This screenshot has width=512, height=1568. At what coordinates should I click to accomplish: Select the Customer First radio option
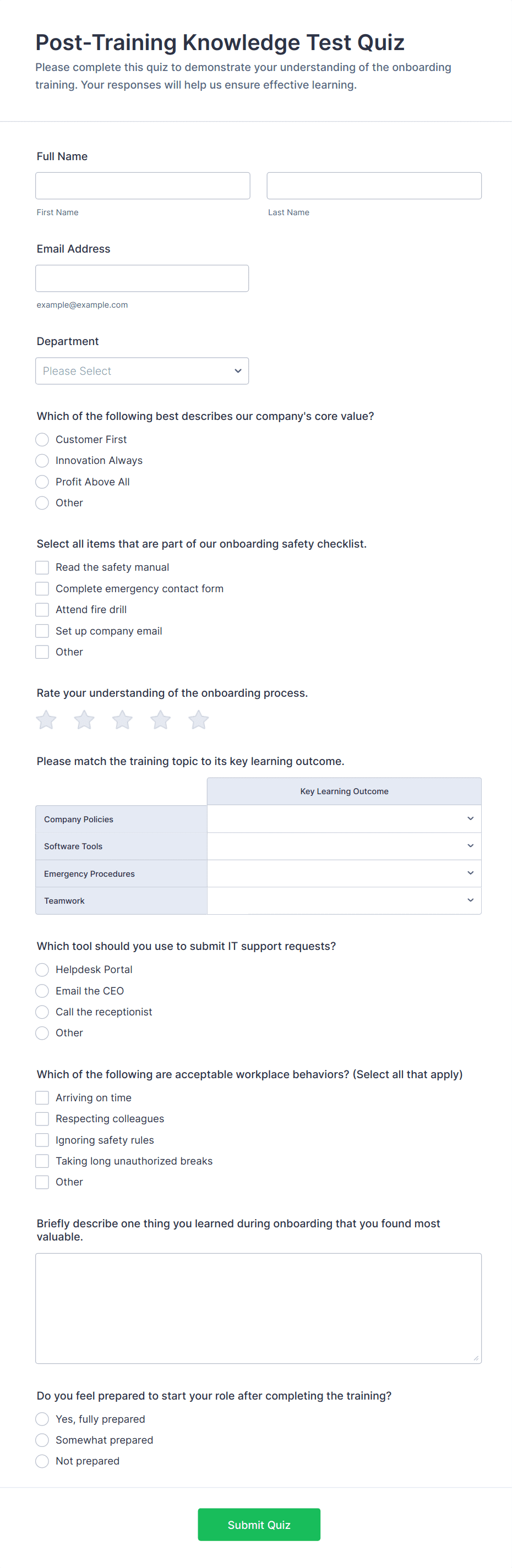(x=42, y=440)
